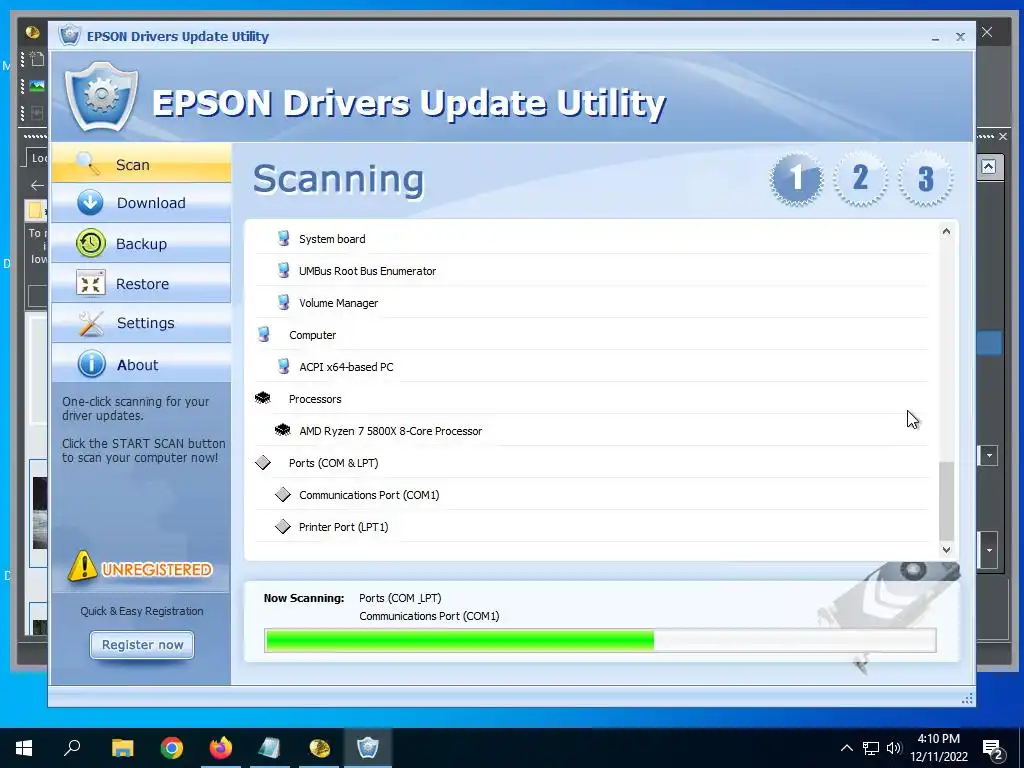Screen dimensions: 1024x768
Task: Click the System board device icon
Action: pyautogui.click(x=283, y=238)
